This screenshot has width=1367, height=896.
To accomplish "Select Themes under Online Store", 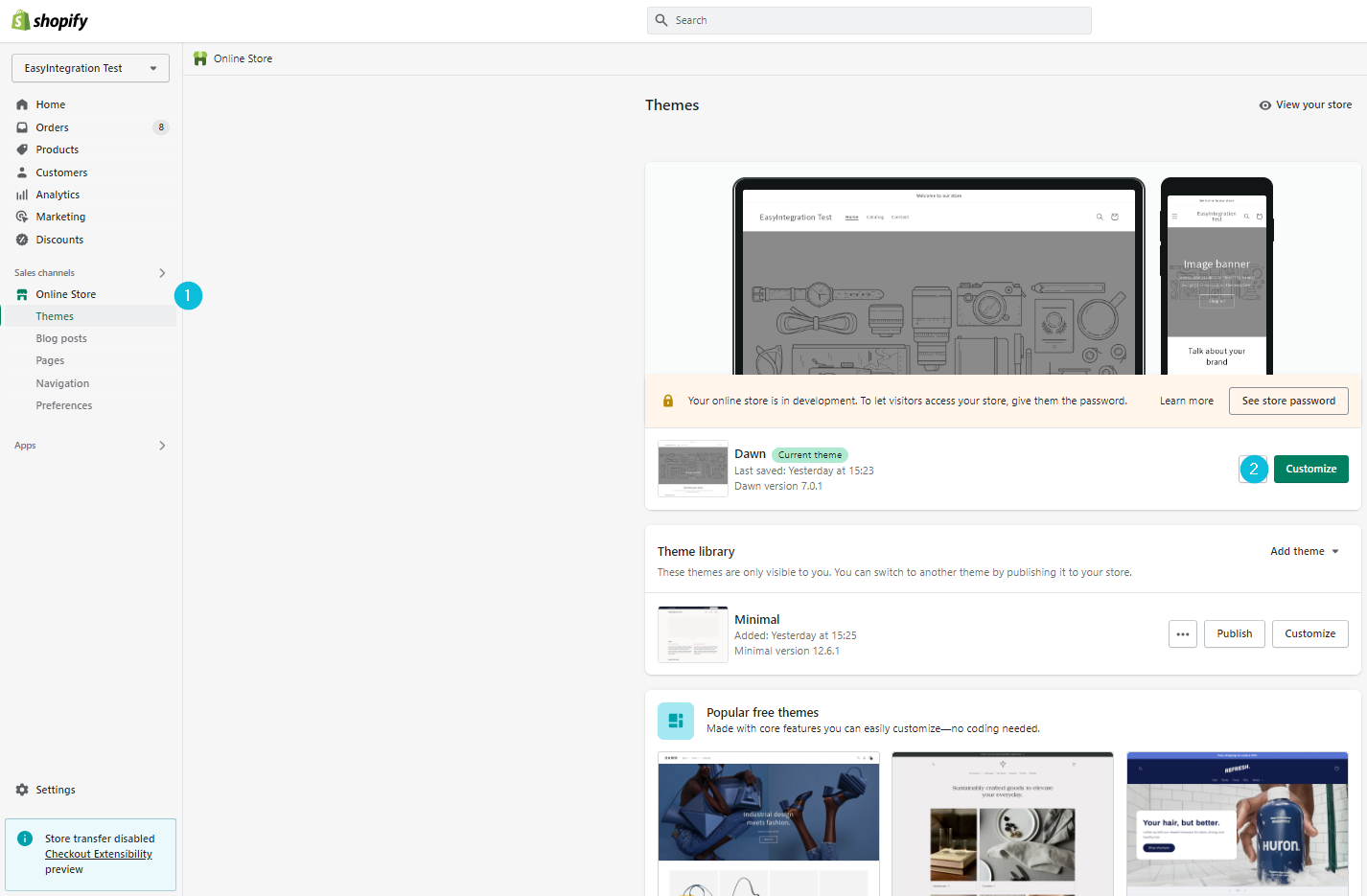I will (90, 316).
